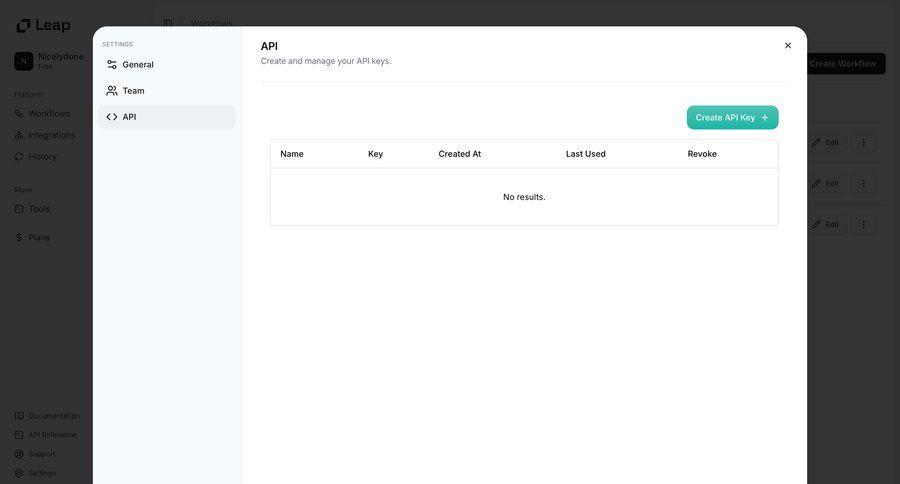The width and height of the screenshot is (900, 484).
Task: Open Workflows in the background sidebar
Action: (x=49, y=114)
